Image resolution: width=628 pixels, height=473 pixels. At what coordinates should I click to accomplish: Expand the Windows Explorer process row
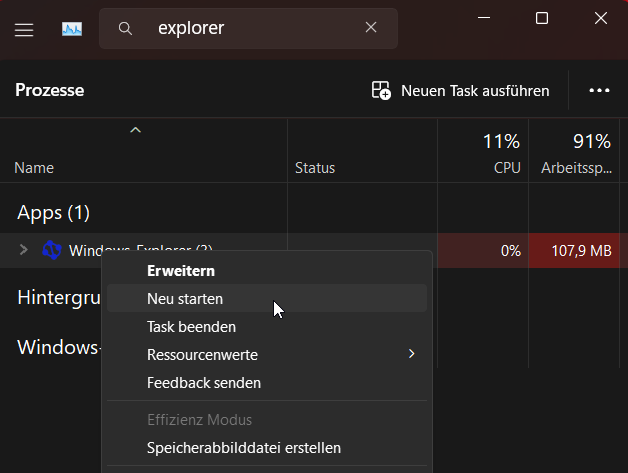tap(24, 250)
